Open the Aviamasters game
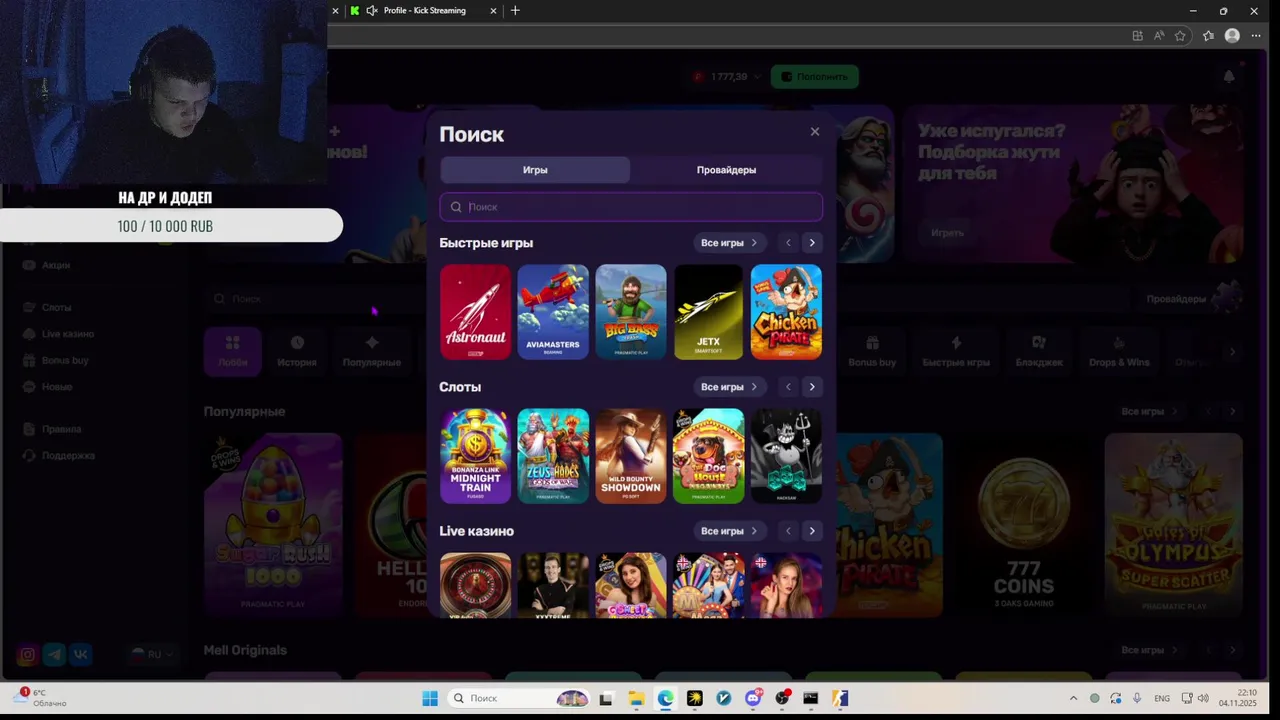The width and height of the screenshot is (1280, 720). point(553,312)
